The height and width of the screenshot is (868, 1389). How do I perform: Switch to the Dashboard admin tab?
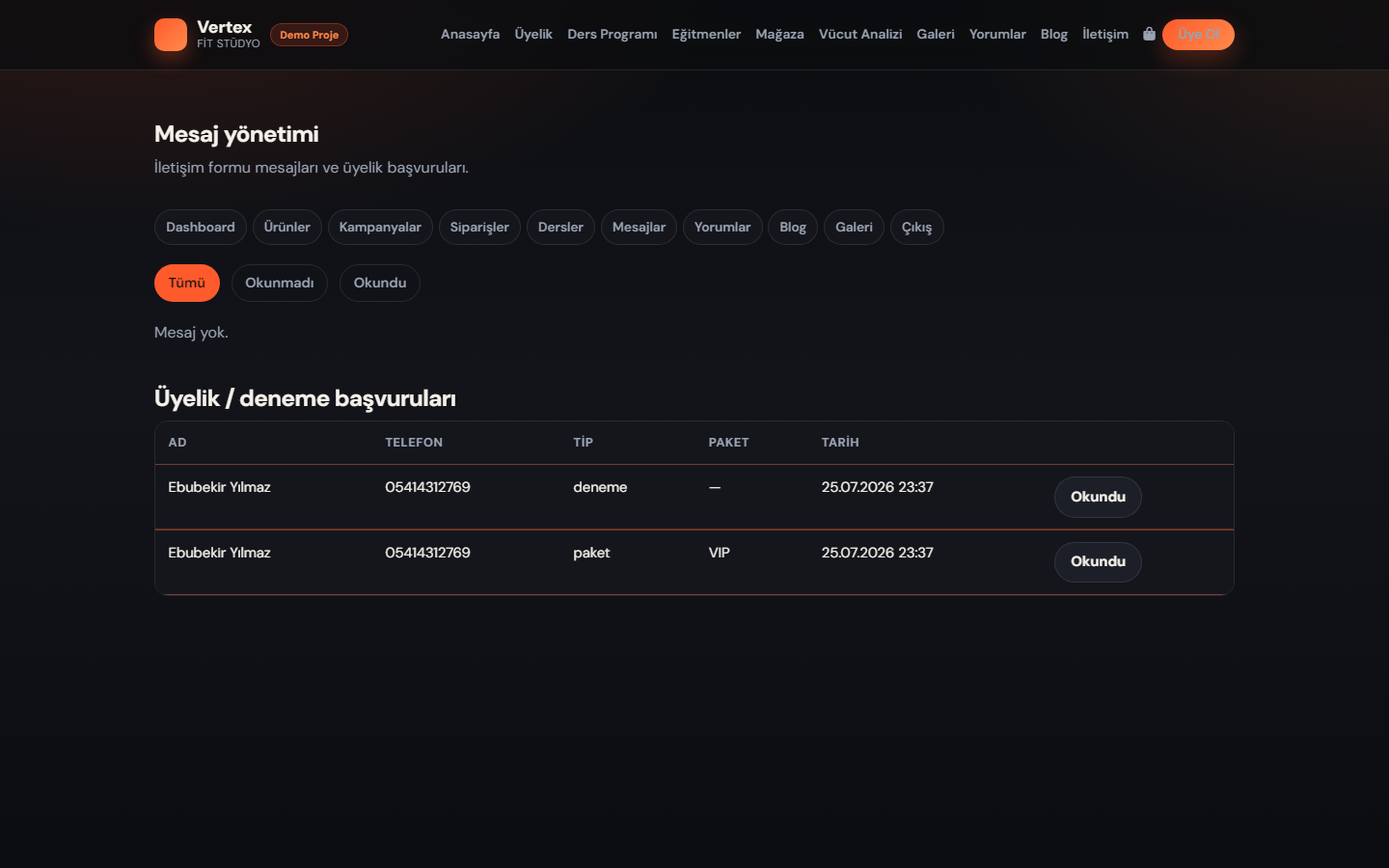[x=201, y=228]
